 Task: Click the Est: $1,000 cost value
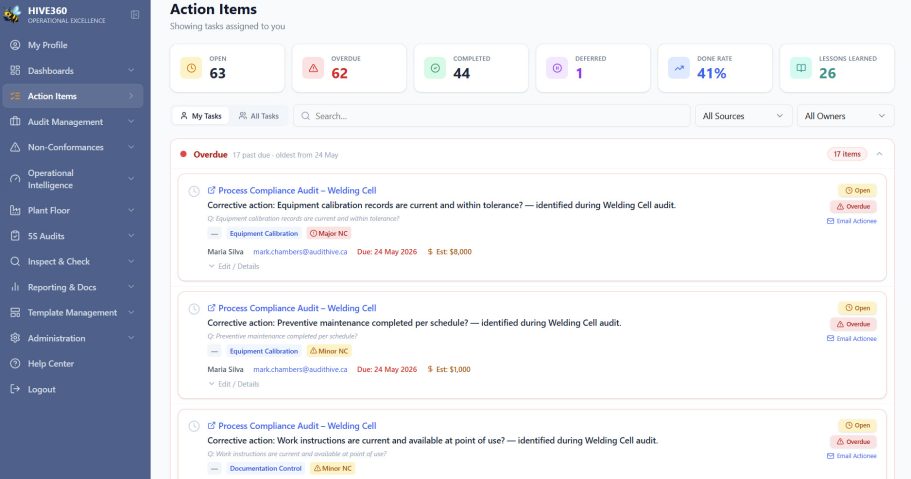pos(449,369)
